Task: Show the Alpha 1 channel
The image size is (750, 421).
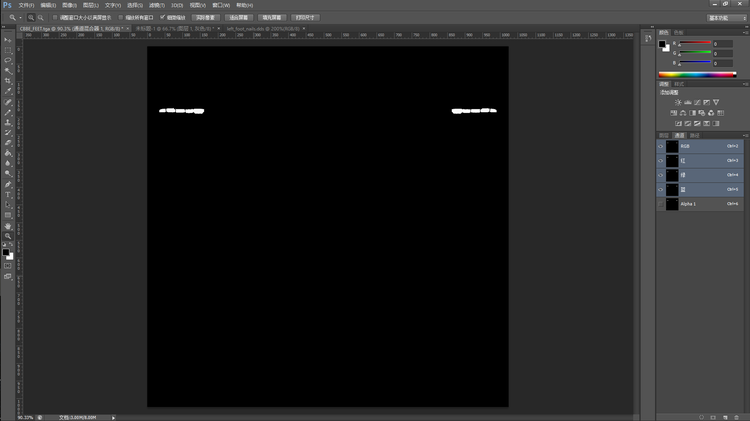Action: click(x=661, y=204)
